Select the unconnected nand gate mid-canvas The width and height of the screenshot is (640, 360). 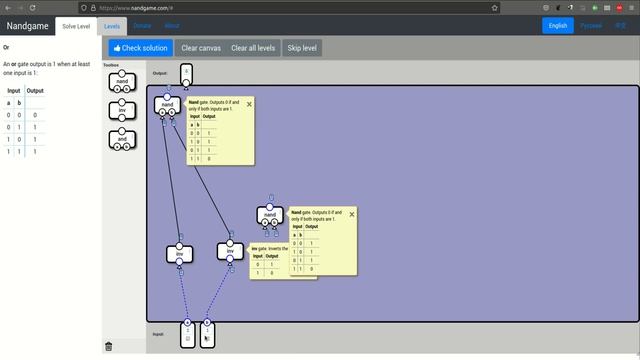270,215
